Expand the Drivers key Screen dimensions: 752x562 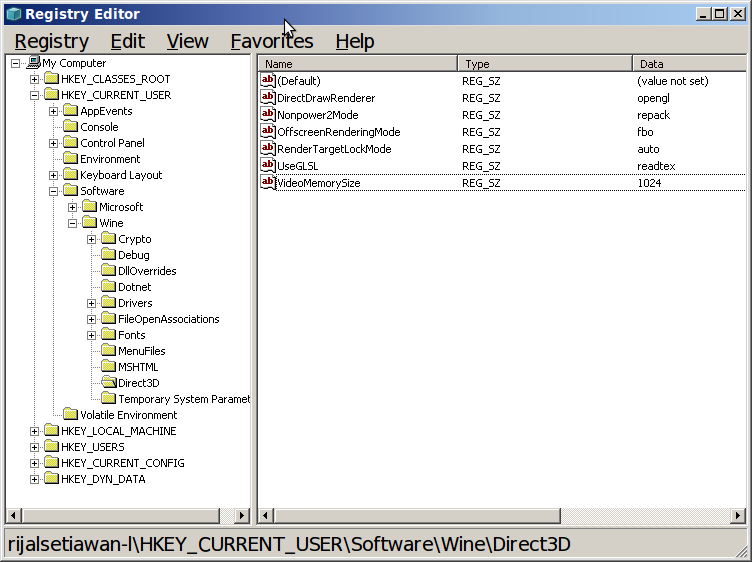pyautogui.click(x=92, y=304)
